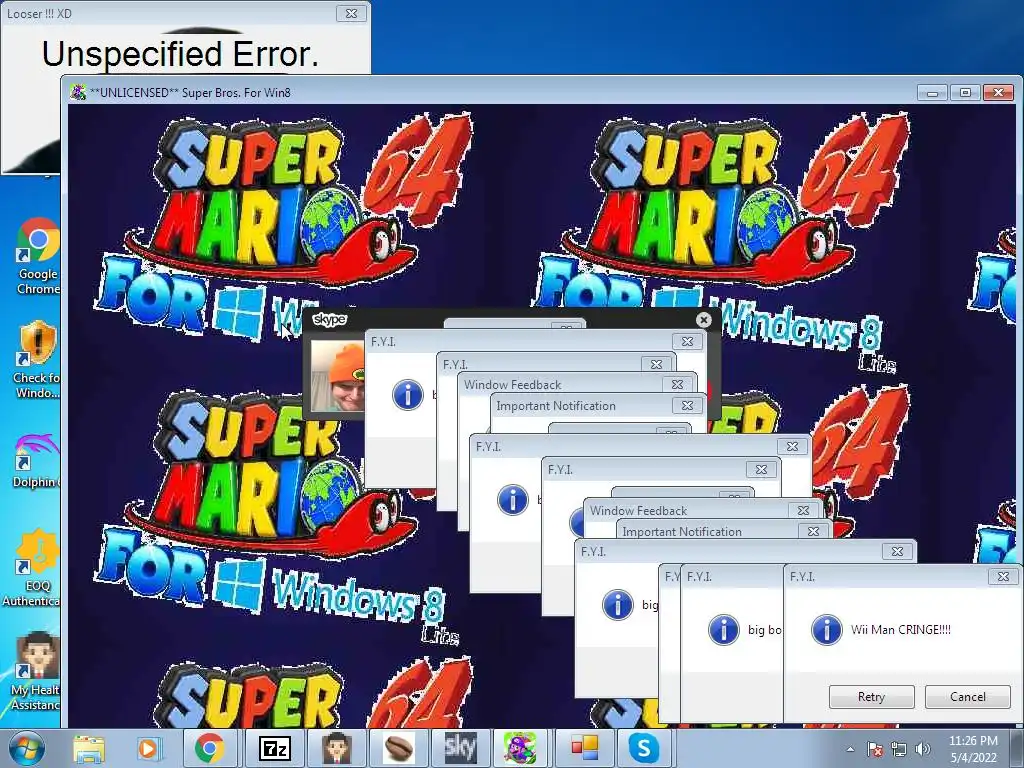Viewport: 1024px width, 768px height.
Task: Open the colored squares taskbar app
Action: pyautogui.click(x=584, y=748)
